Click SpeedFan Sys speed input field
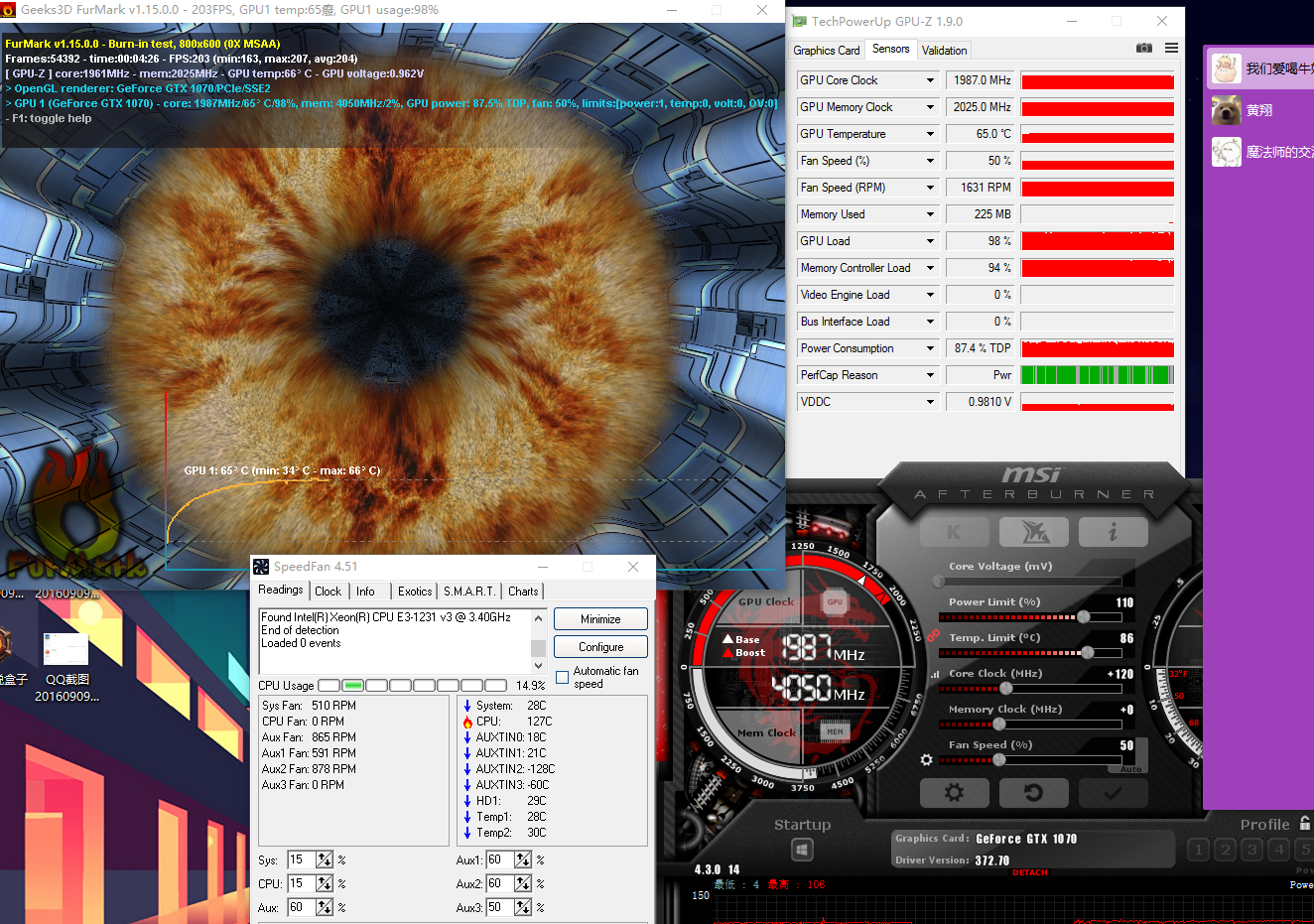This screenshot has width=1314, height=924. 302,859
